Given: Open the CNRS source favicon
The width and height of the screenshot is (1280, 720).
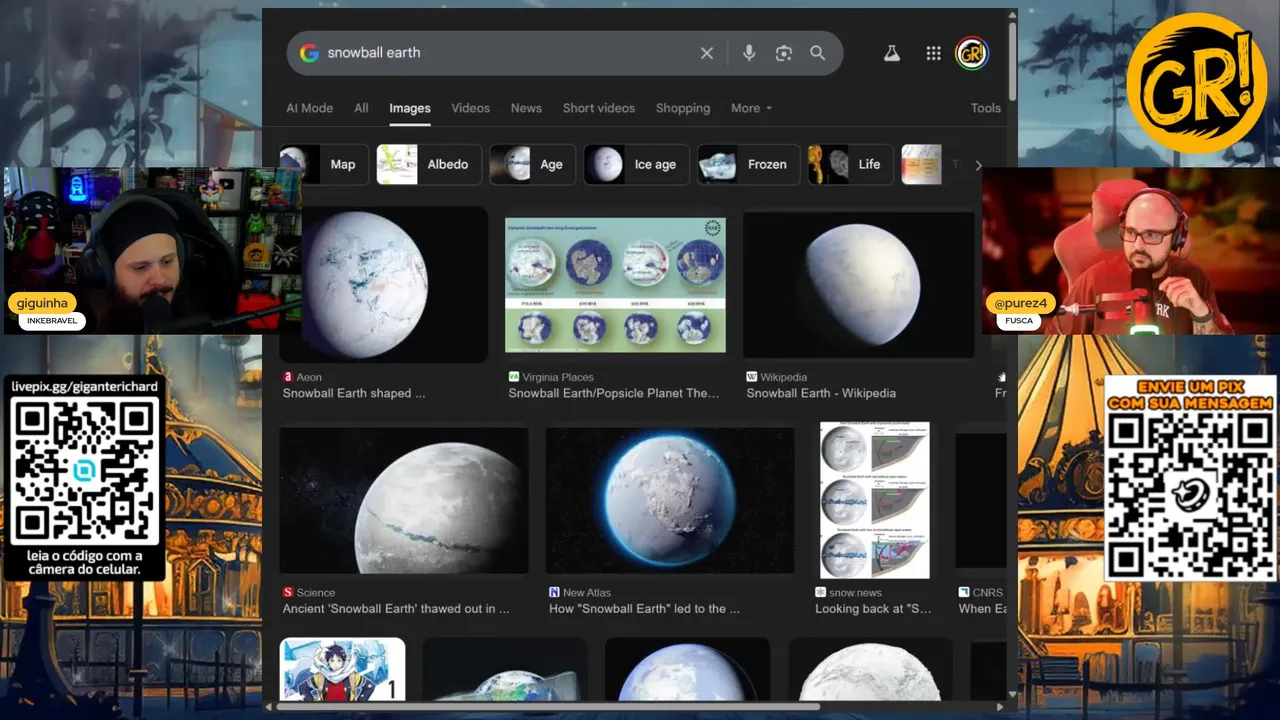Looking at the screenshot, I should pyautogui.click(x=964, y=592).
